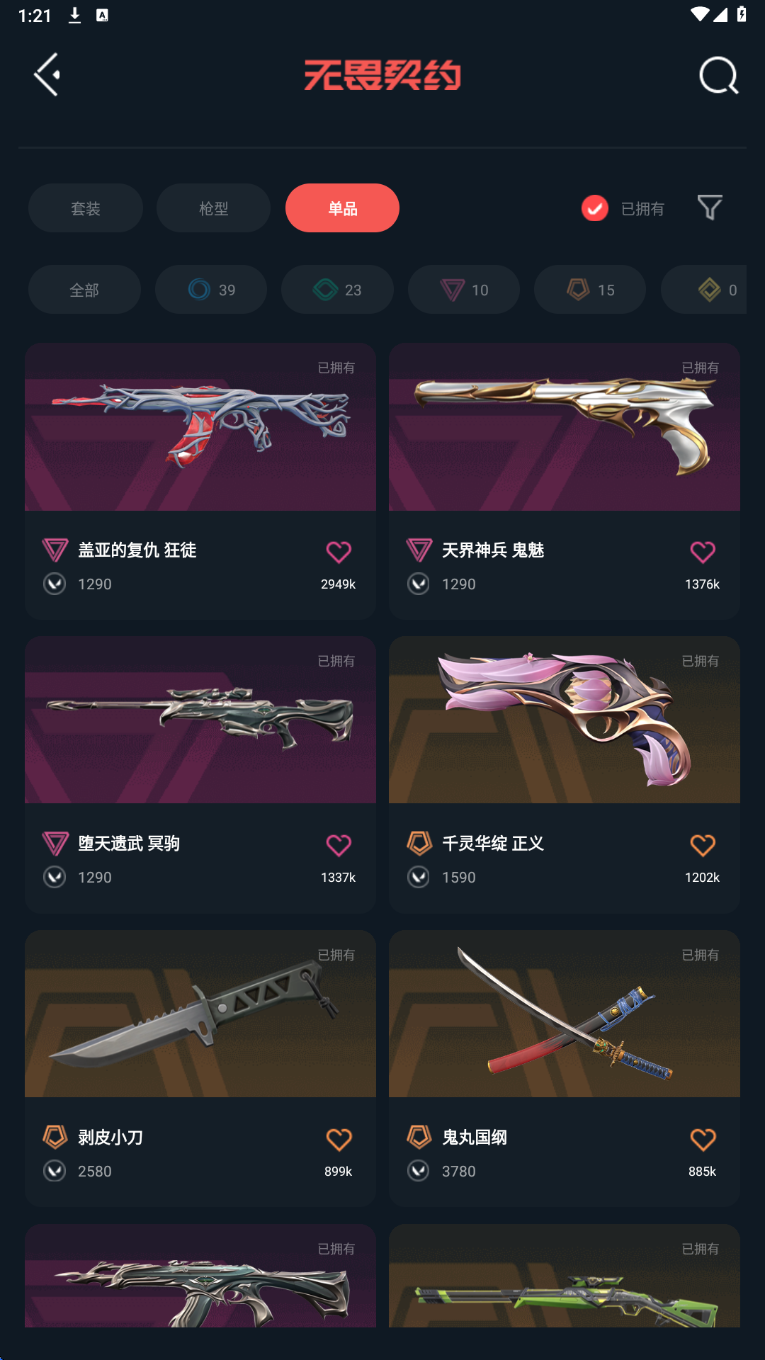Select the 单品 tab
The image size is (765, 1360).
342,208
